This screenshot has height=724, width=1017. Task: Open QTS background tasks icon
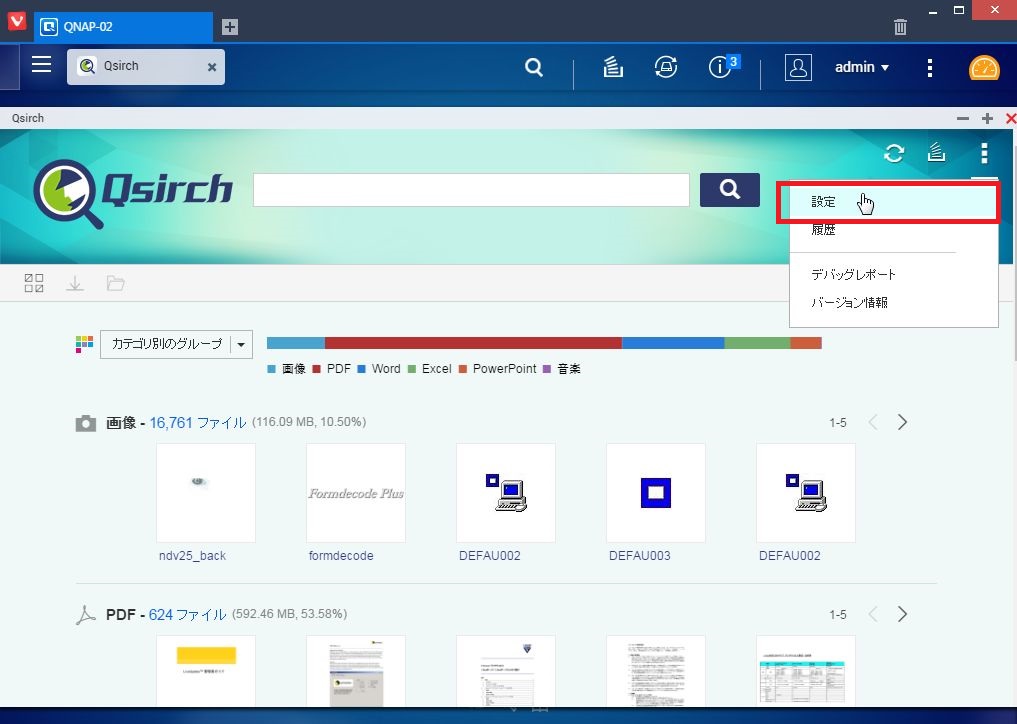[613, 67]
